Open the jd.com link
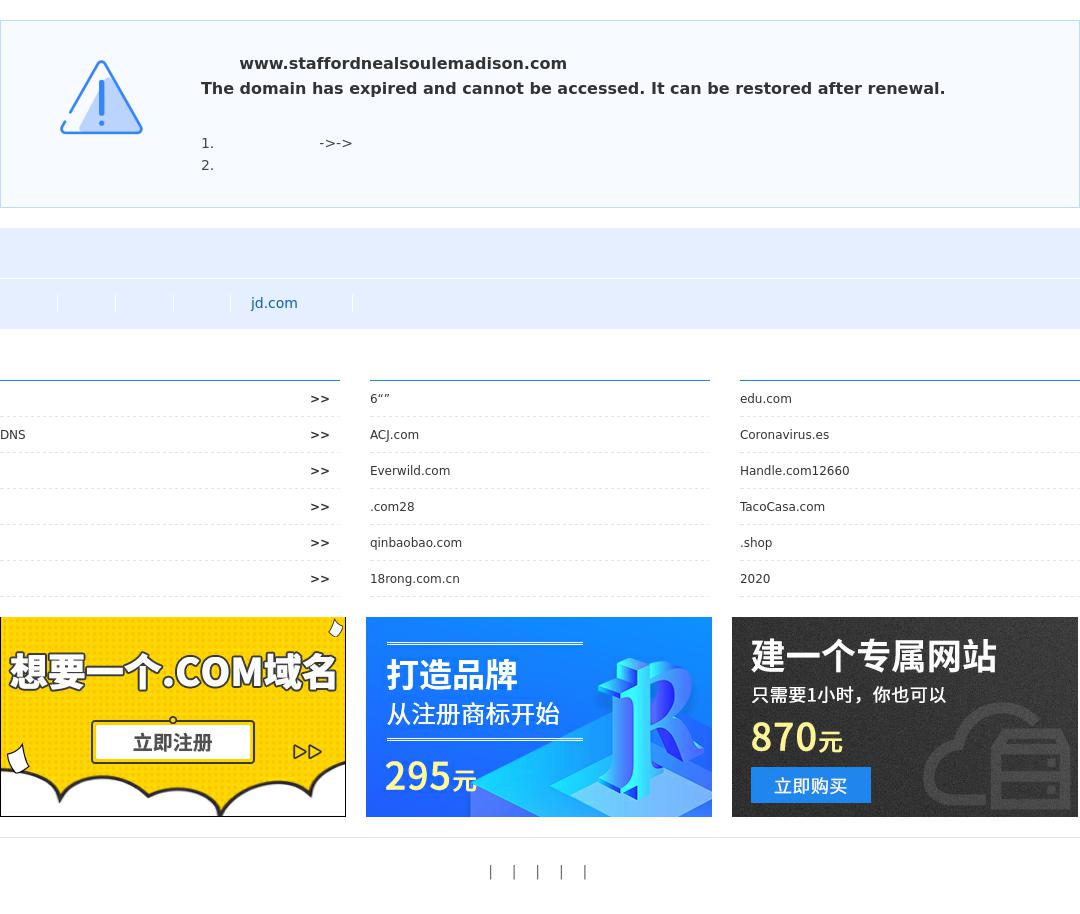1080x914 pixels. pyautogui.click(x=274, y=303)
